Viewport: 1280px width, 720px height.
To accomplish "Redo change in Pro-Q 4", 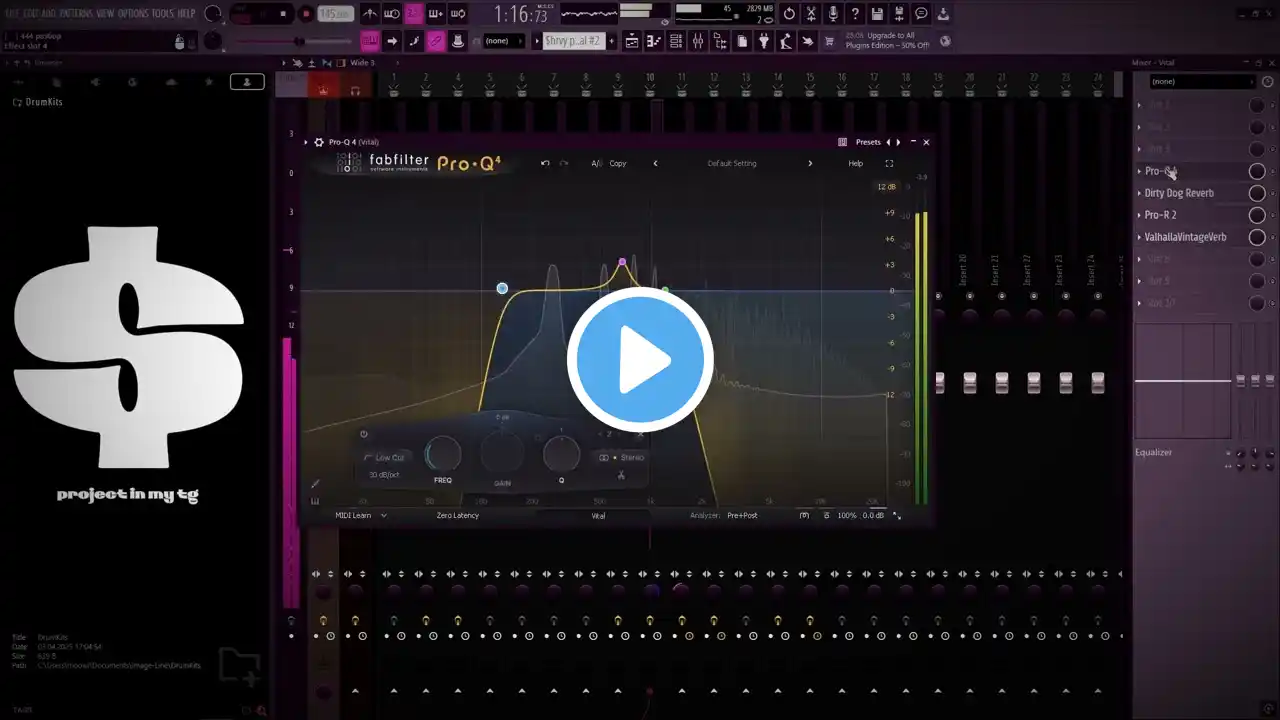I will (564, 163).
